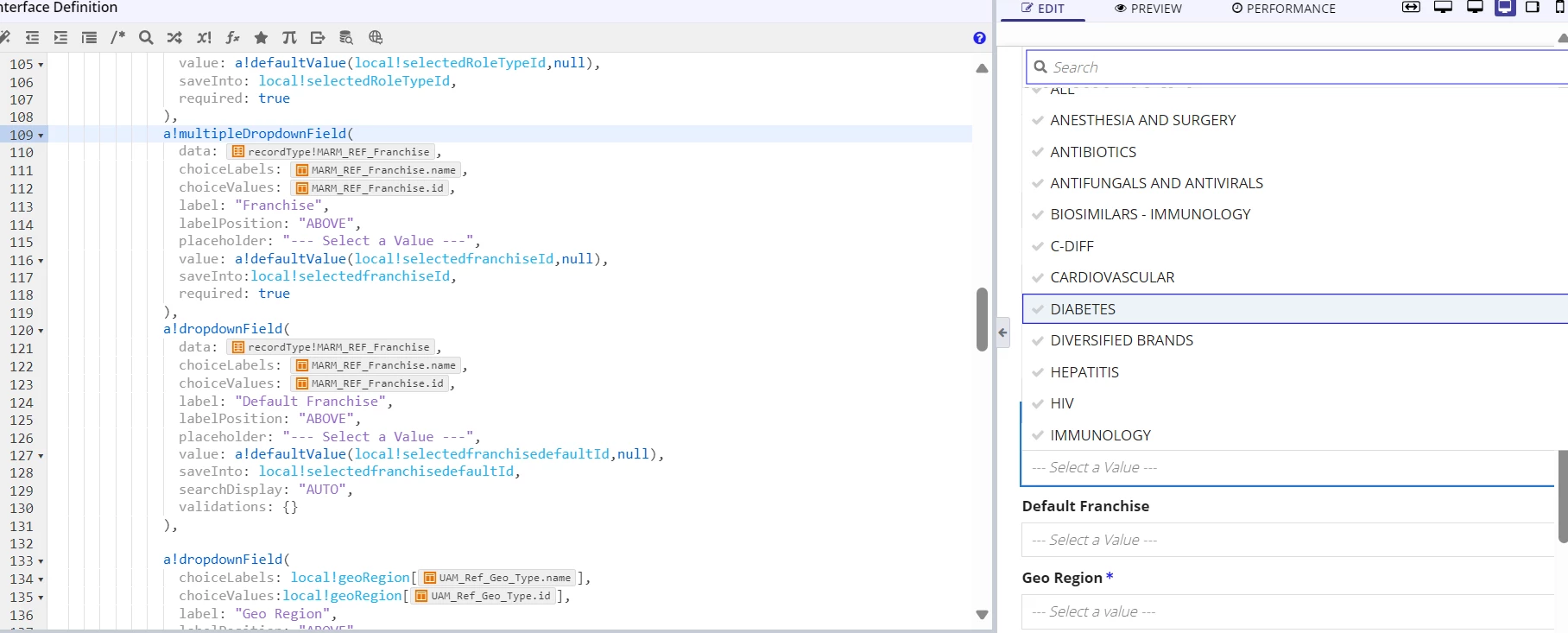Open the database query icon
Image resolution: width=1568 pixels, height=633 pixels.
coord(346,37)
